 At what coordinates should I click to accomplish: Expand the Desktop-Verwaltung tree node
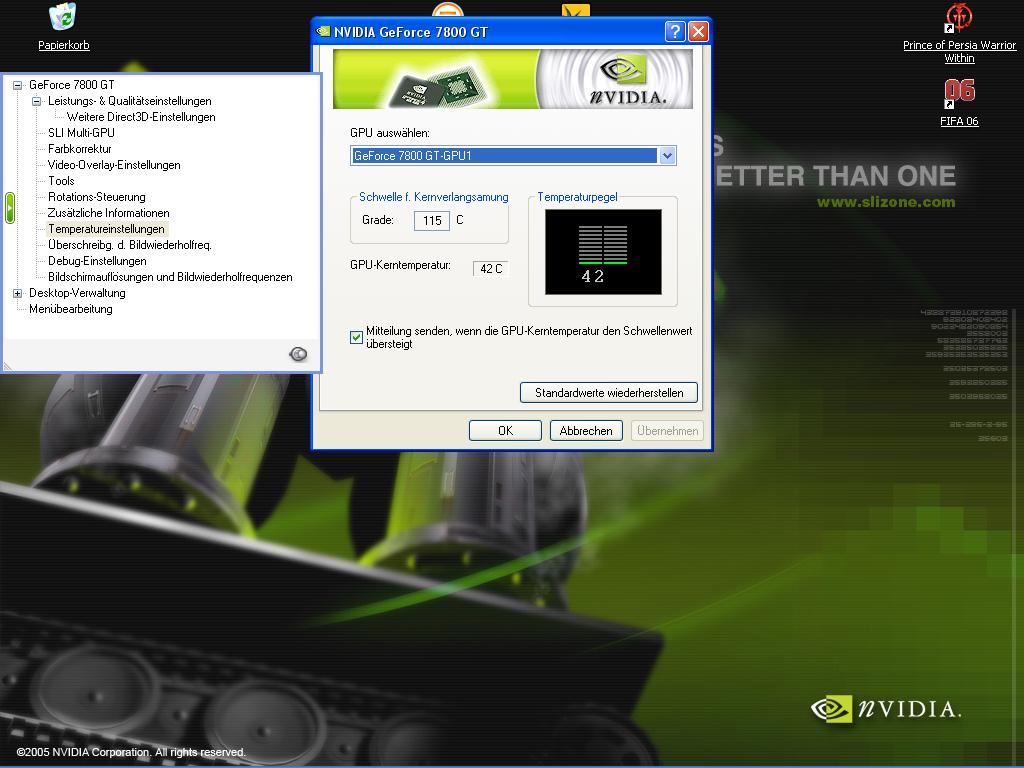pyautogui.click(x=18, y=293)
